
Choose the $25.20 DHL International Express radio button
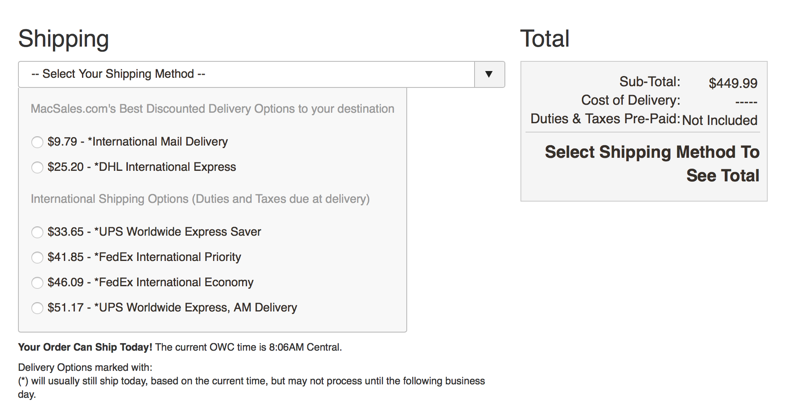[x=38, y=167]
